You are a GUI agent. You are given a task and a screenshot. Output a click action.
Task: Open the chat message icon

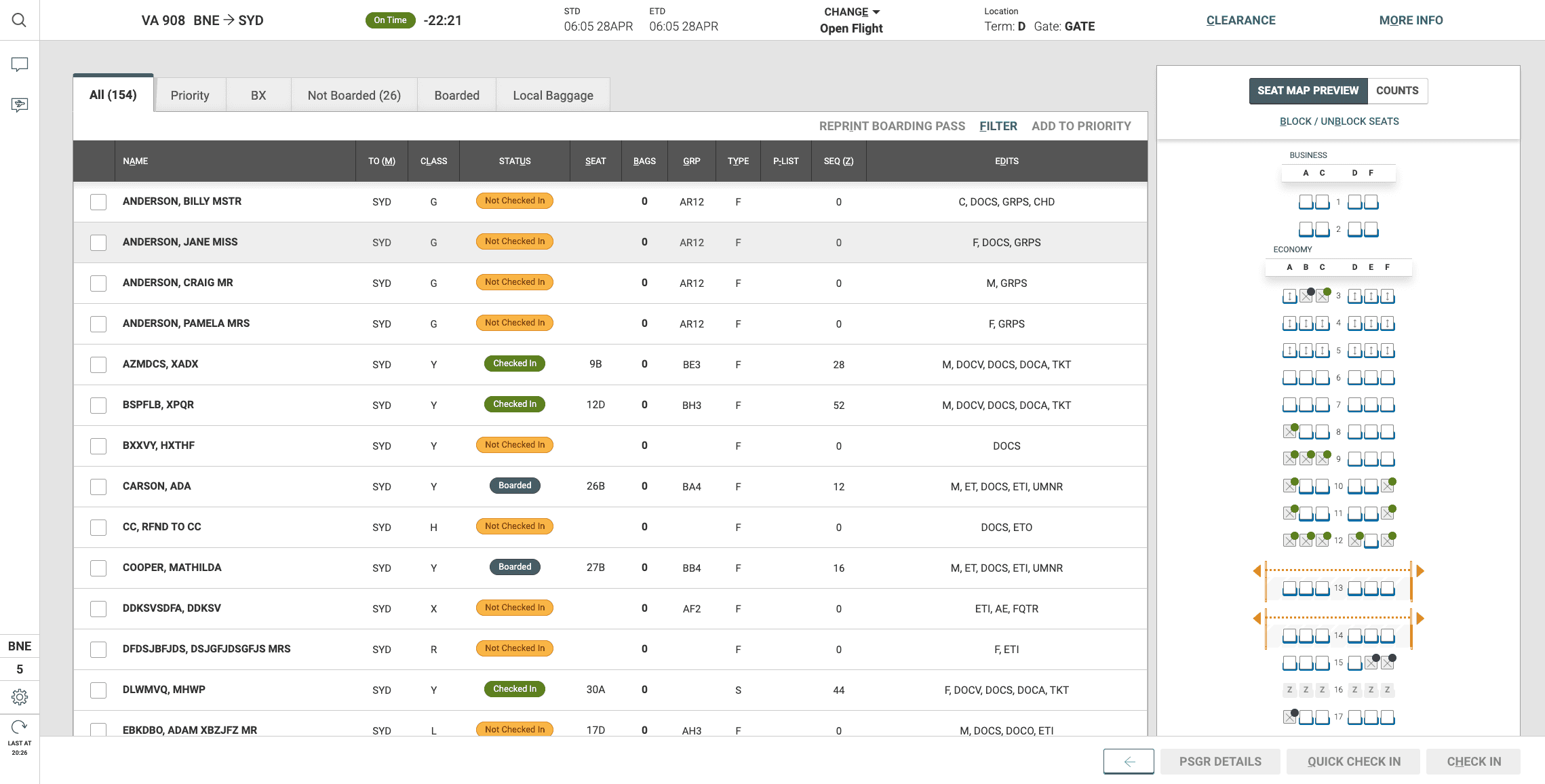tap(20, 64)
